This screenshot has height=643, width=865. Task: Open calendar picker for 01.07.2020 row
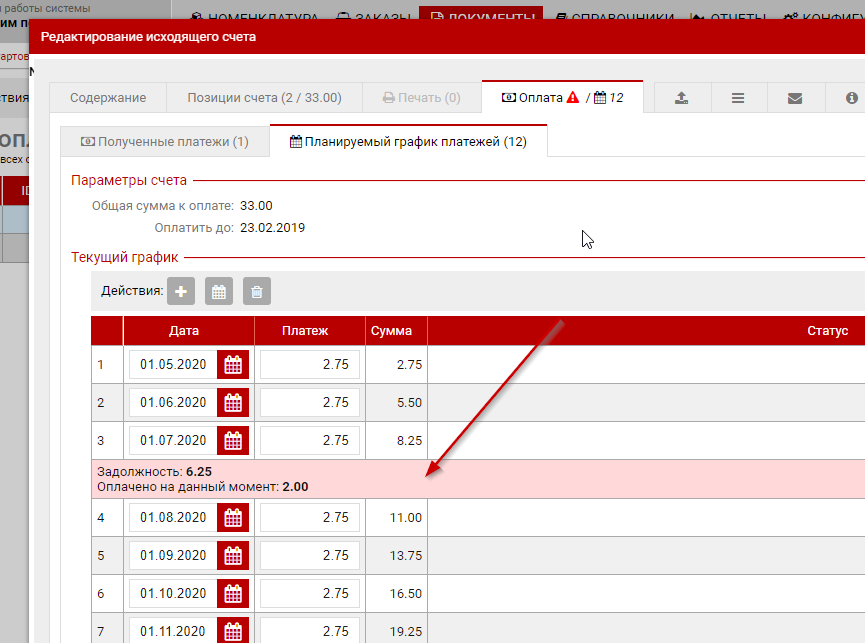point(233,441)
